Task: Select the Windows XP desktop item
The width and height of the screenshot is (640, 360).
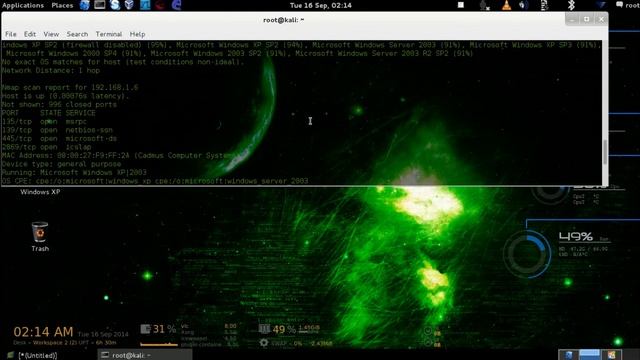Action: (40, 192)
